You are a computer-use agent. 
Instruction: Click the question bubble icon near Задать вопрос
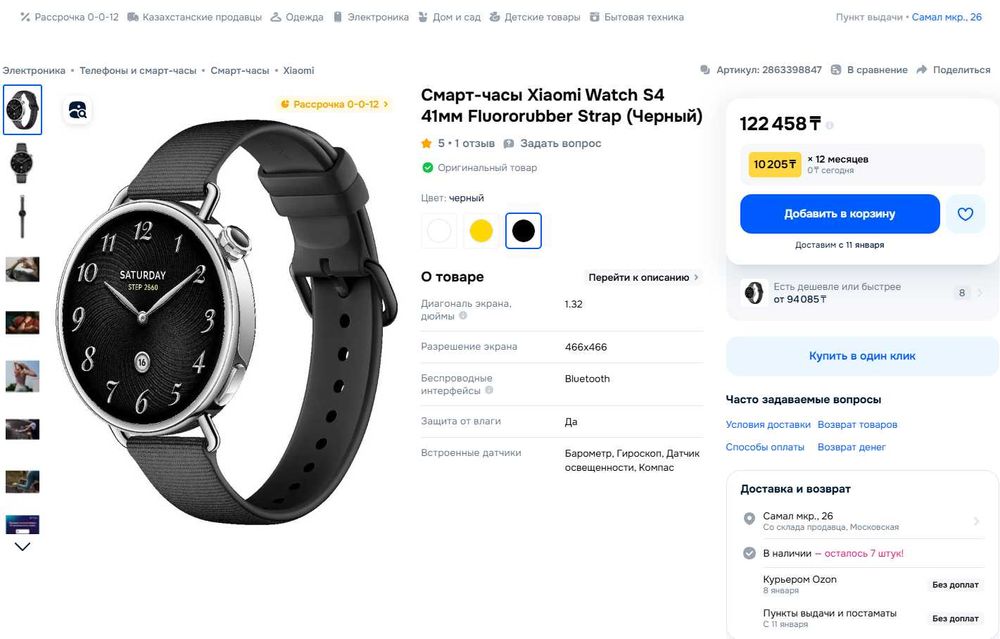(x=508, y=143)
